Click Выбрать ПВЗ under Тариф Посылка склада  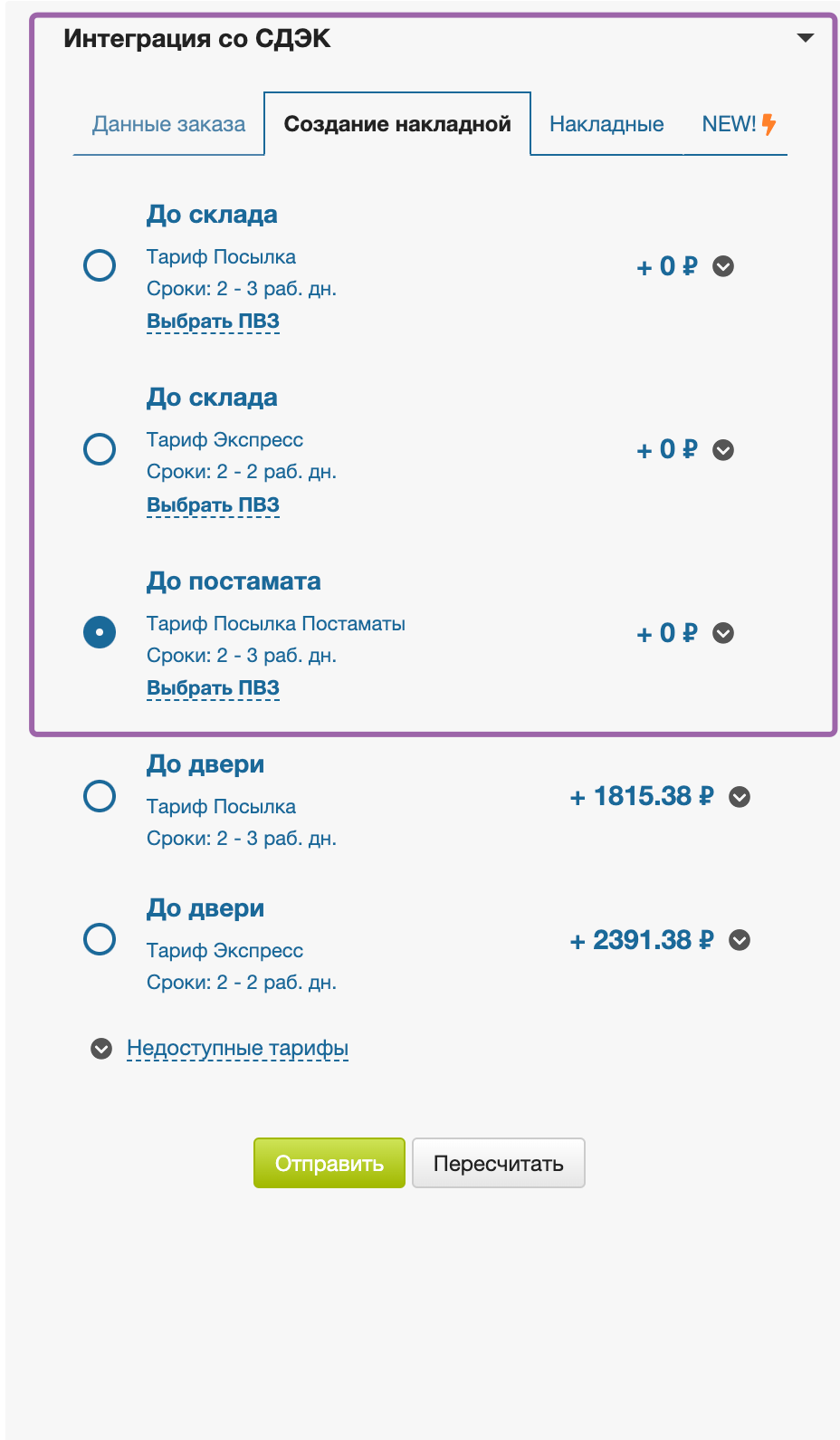pyautogui.click(x=213, y=322)
